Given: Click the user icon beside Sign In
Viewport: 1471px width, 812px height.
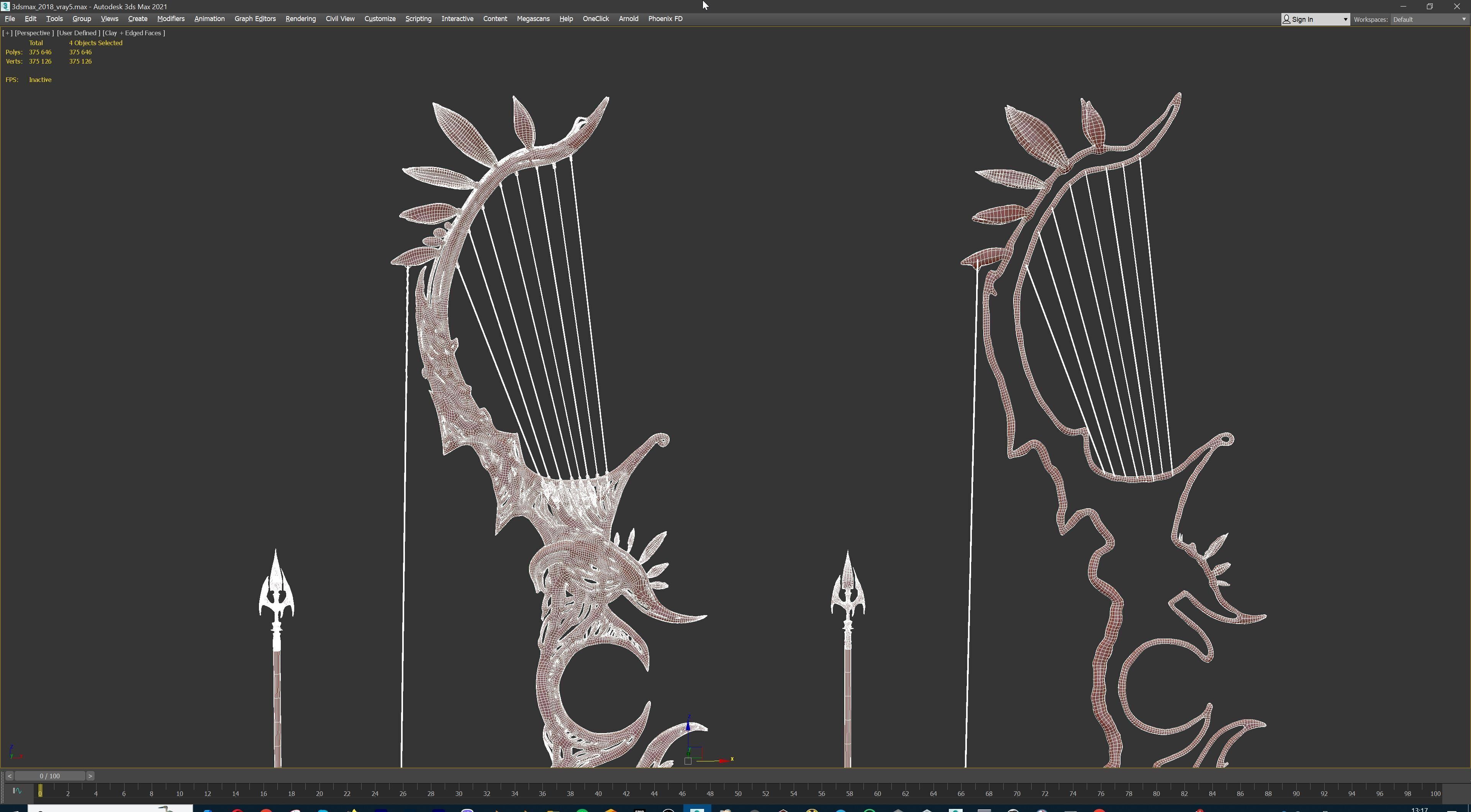Looking at the screenshot, I should click(x=1287, y=20).
